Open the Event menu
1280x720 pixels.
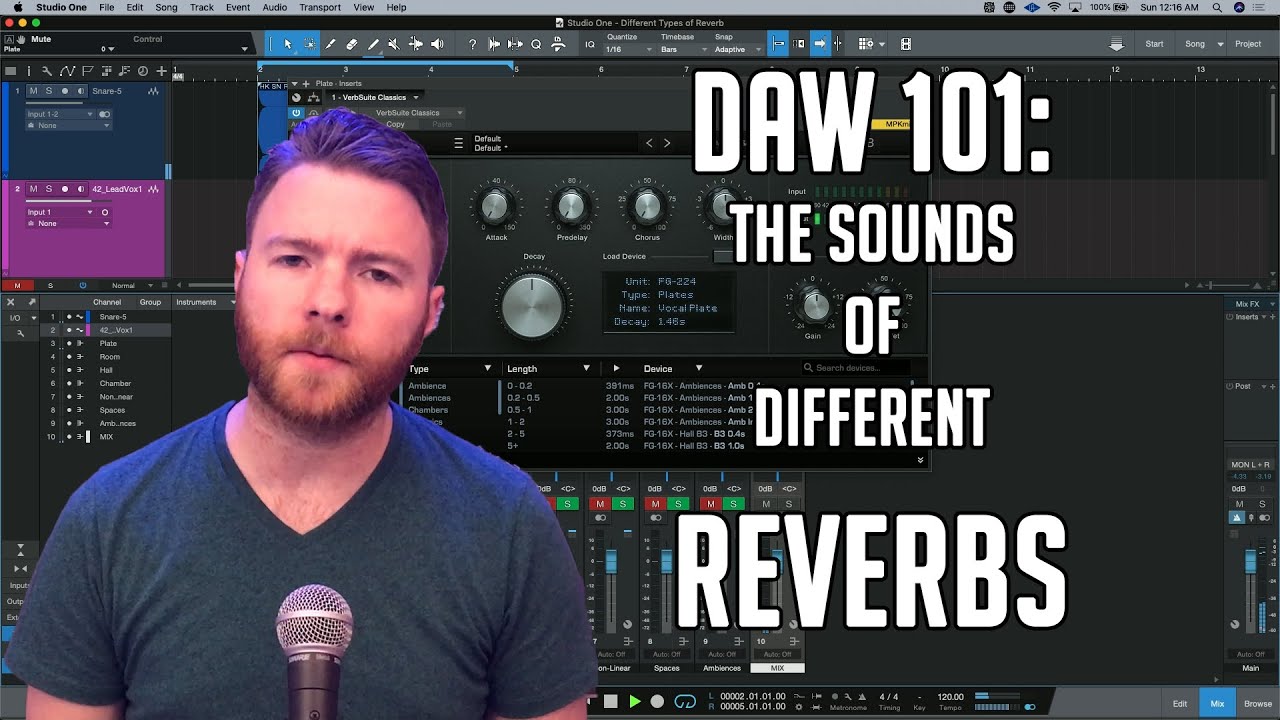click(x=238, y=7)
